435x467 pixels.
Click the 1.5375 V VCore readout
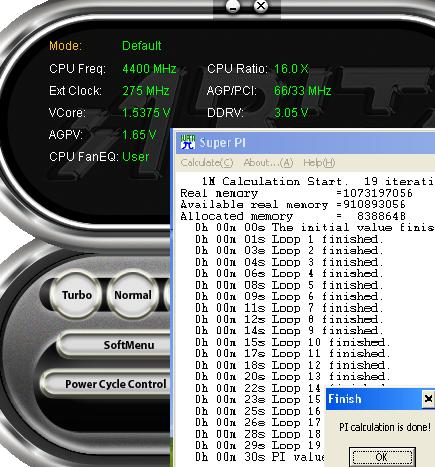coord(146,113)
